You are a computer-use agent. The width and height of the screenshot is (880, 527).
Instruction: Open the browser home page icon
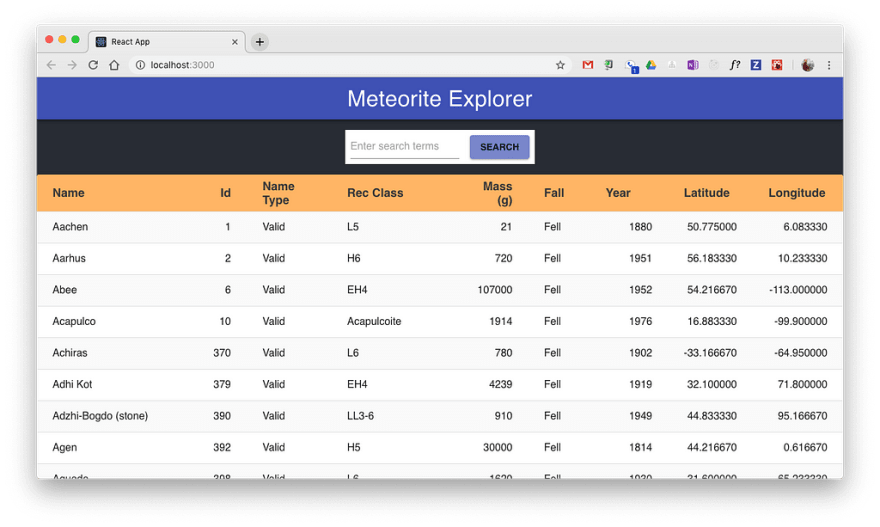[x=114, y=65]
